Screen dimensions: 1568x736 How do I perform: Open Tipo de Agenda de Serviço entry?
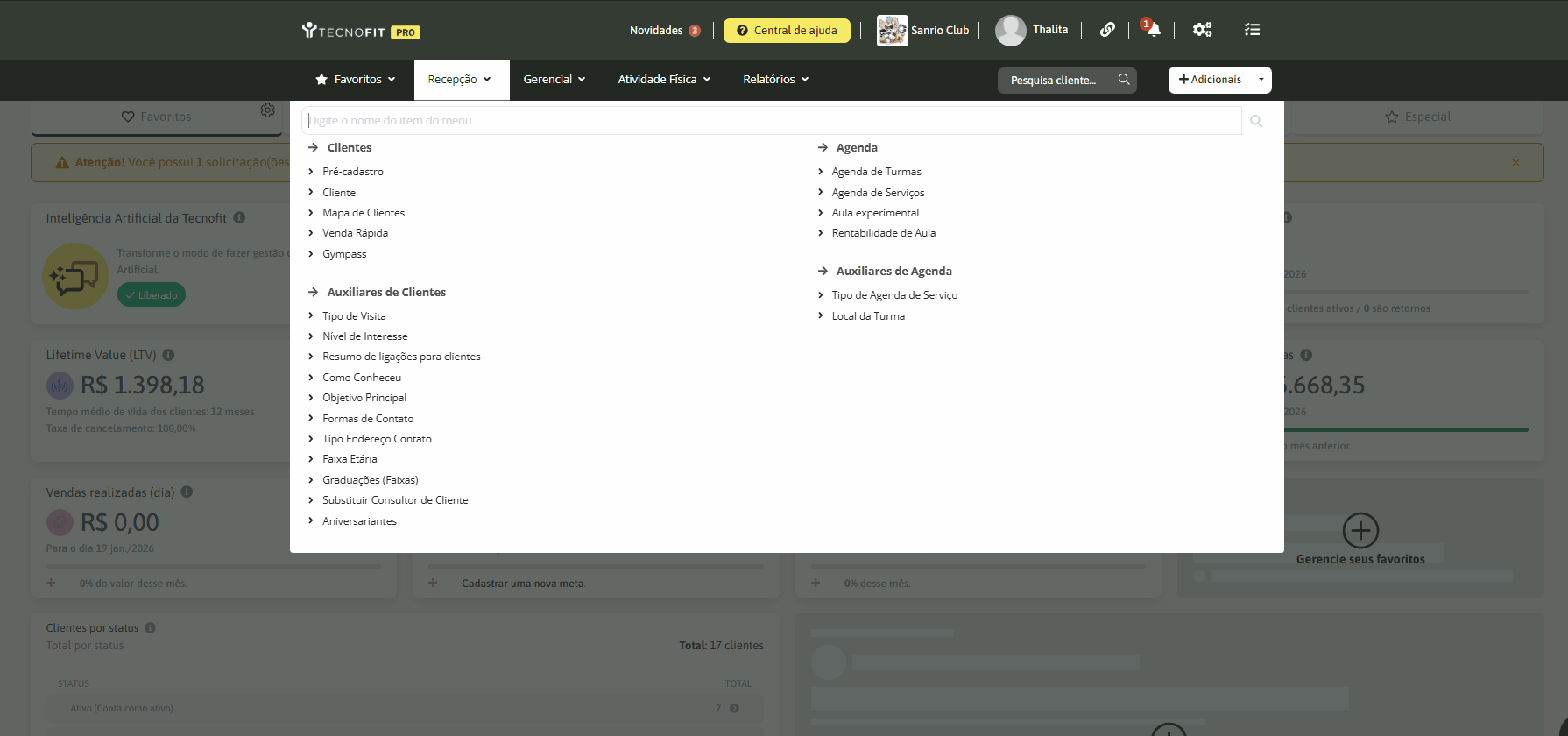[894, 295]
